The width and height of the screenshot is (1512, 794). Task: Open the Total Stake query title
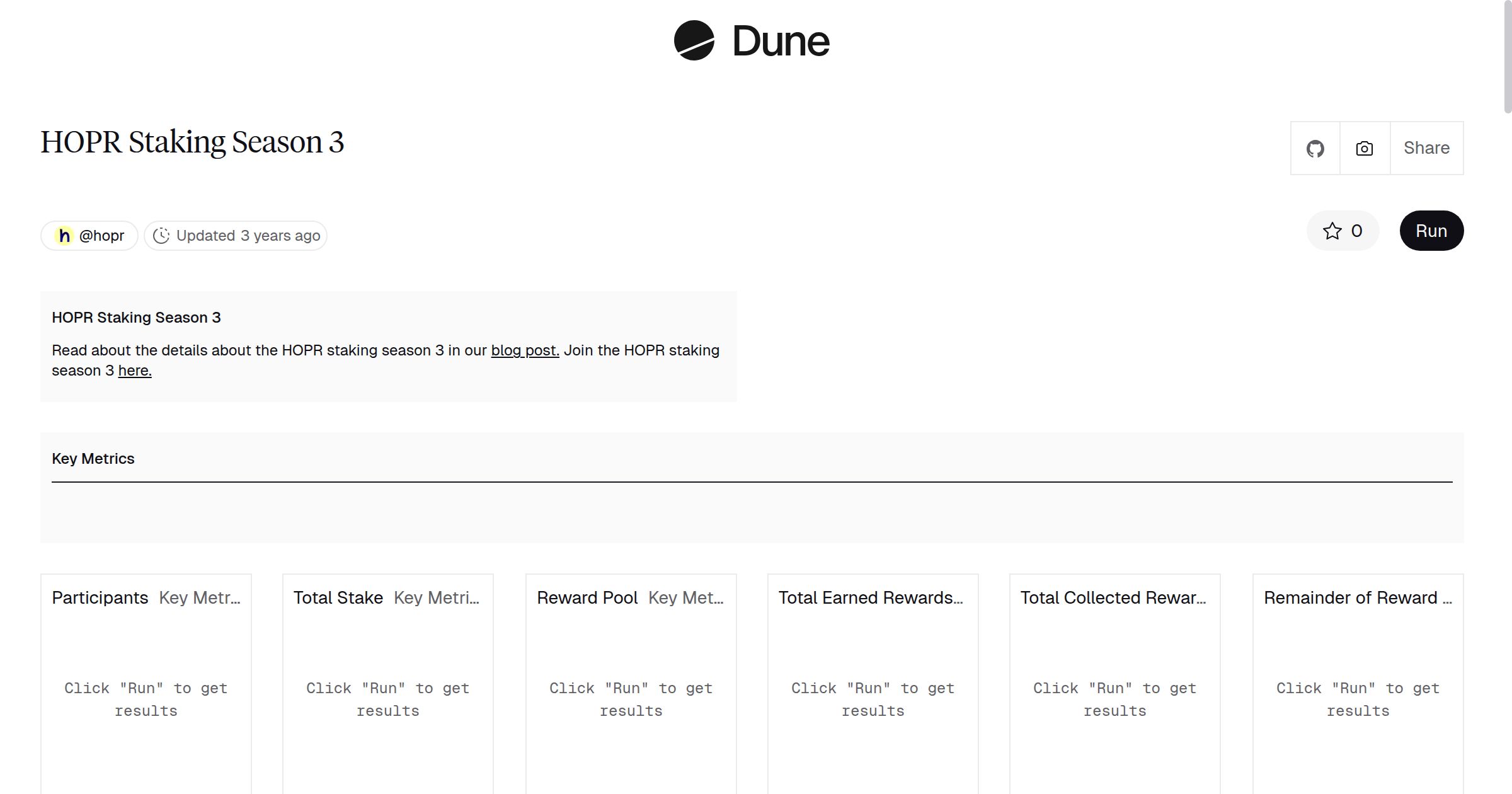tap(338, 597)
